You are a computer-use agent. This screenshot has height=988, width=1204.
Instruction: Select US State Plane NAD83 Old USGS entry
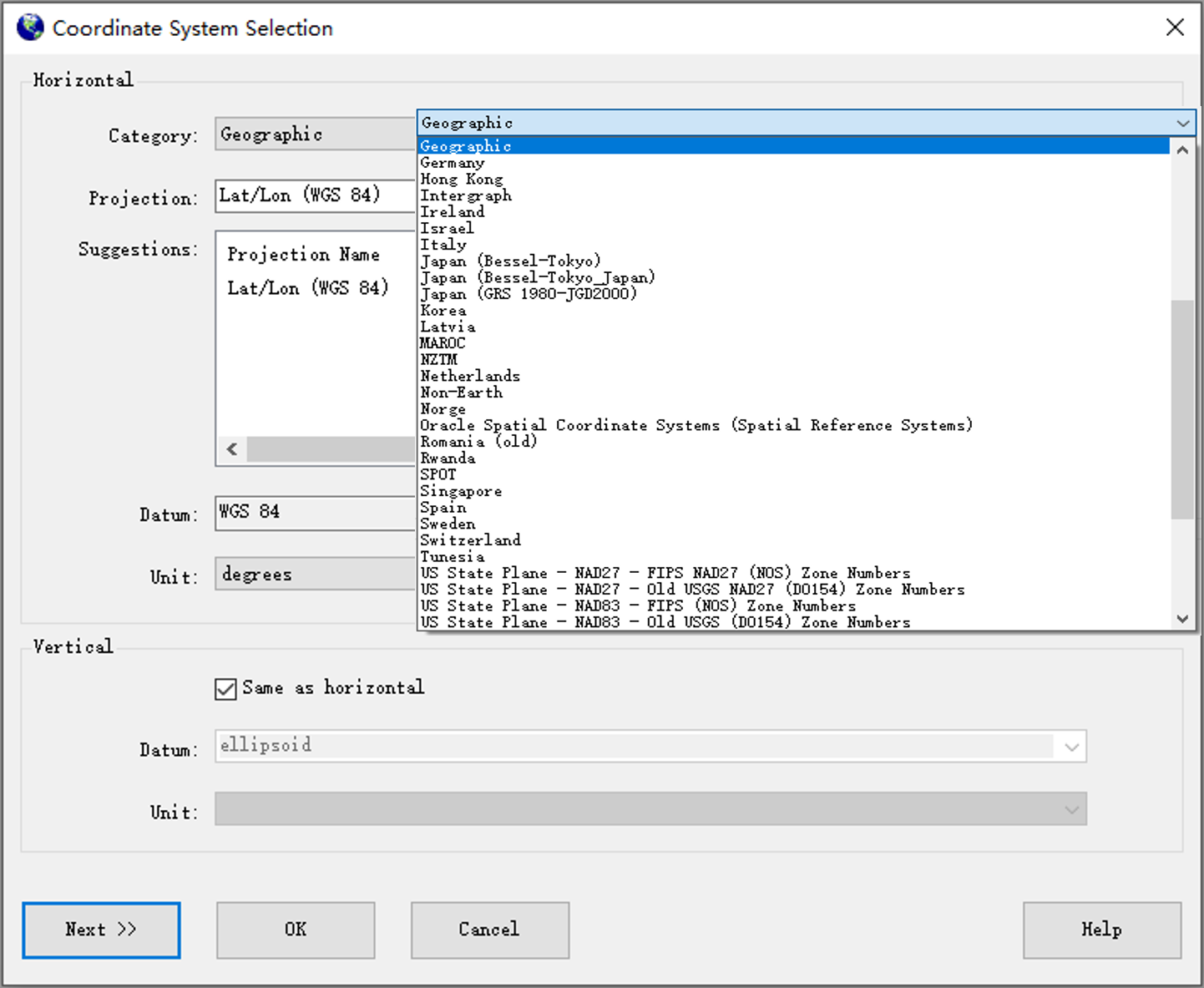[793, 622]
